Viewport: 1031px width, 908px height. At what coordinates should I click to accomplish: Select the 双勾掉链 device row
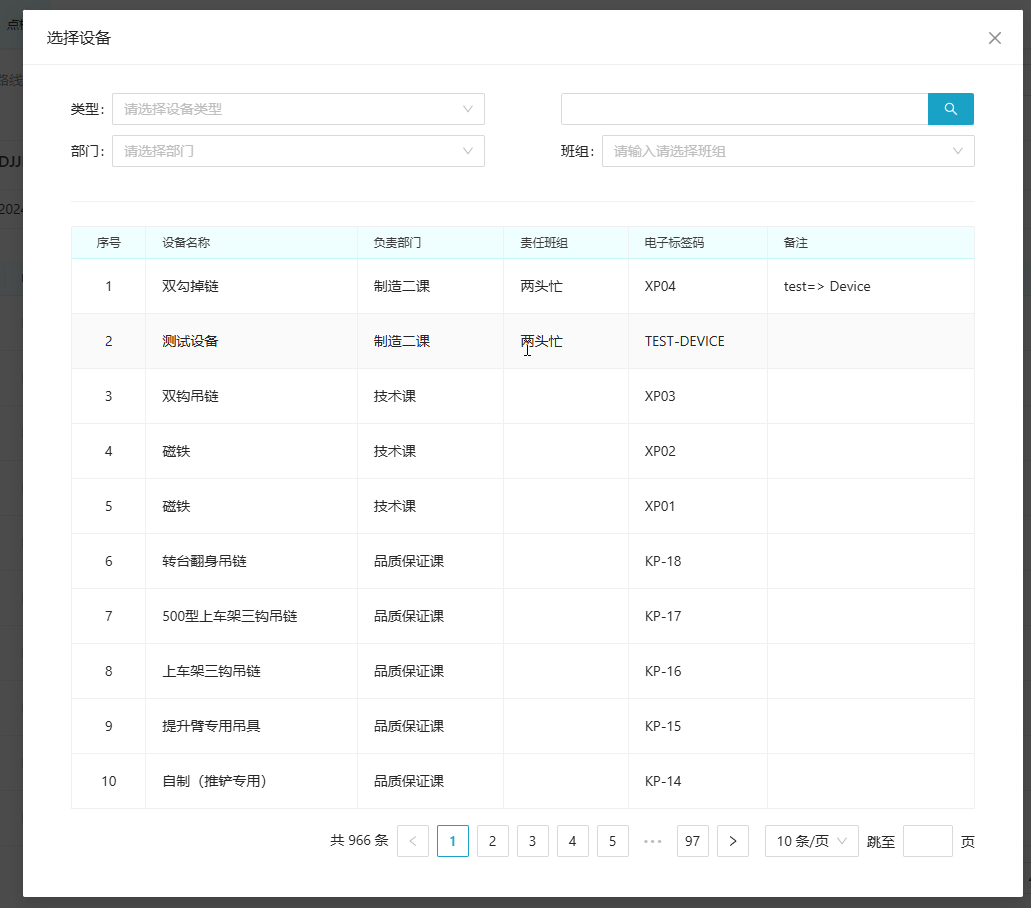click(523, 286)
